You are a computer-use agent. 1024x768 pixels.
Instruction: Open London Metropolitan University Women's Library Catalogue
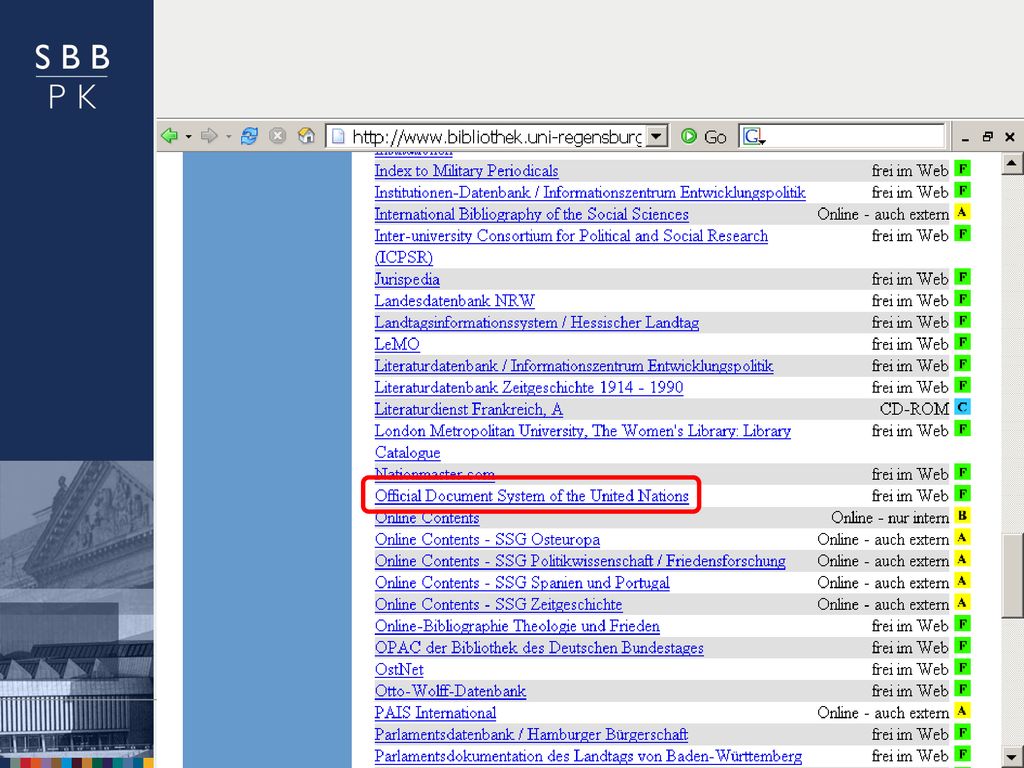click(x=583, y=441)
